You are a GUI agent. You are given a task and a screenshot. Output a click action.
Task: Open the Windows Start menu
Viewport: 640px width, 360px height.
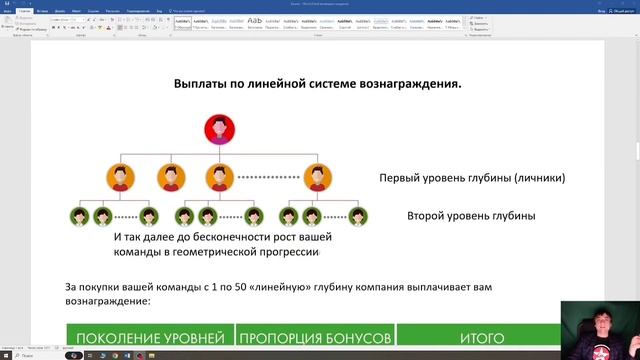click(x=6, y=356)
